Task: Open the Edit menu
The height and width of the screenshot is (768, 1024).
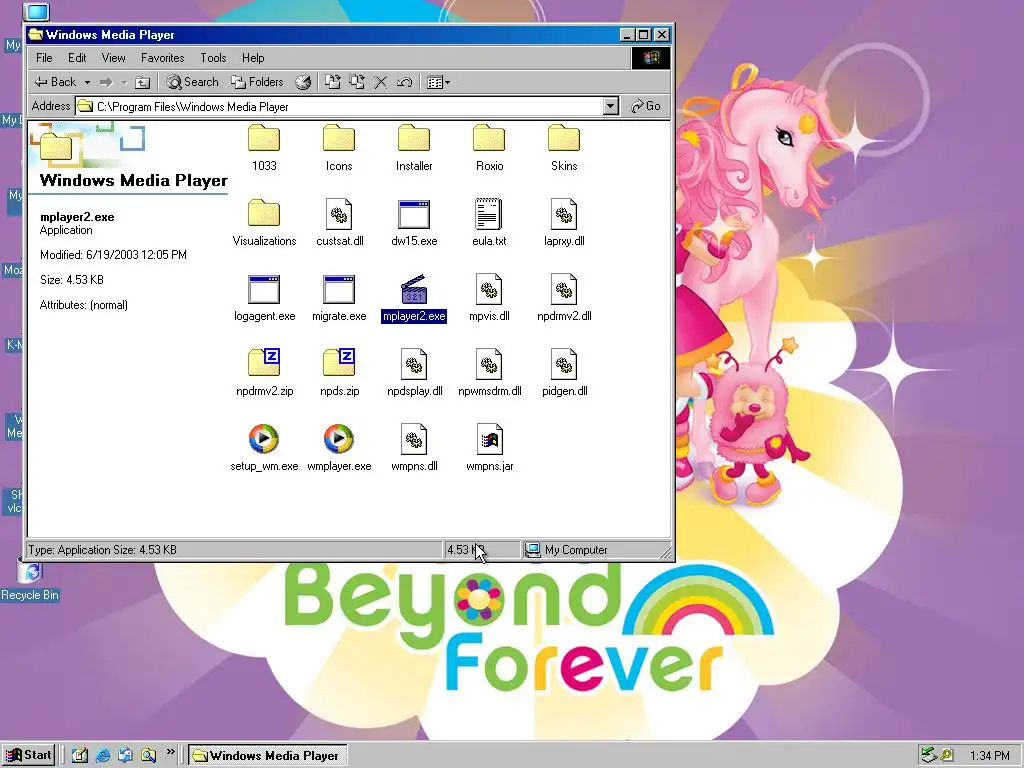Action: click(77, 57)
